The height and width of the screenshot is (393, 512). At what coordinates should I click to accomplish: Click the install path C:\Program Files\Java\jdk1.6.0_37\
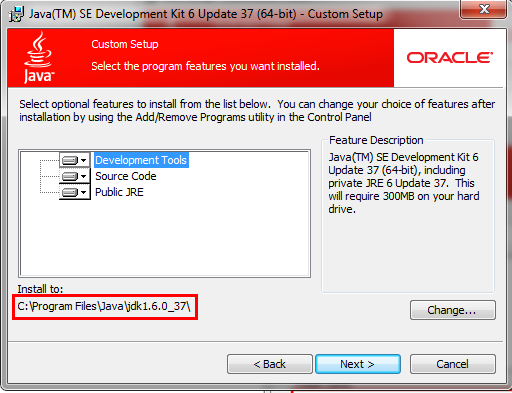click(104, 306)
